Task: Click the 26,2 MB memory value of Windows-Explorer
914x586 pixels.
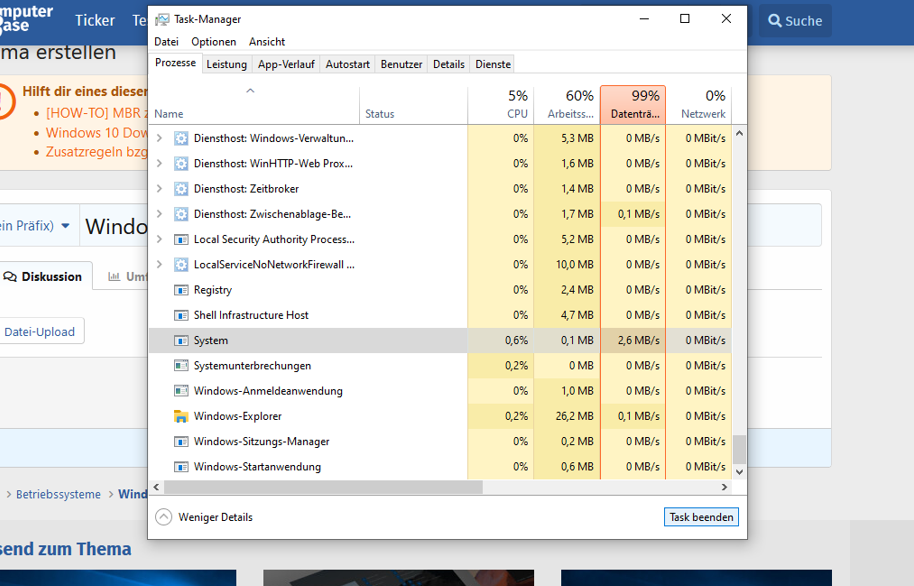Action: (574, 416)
